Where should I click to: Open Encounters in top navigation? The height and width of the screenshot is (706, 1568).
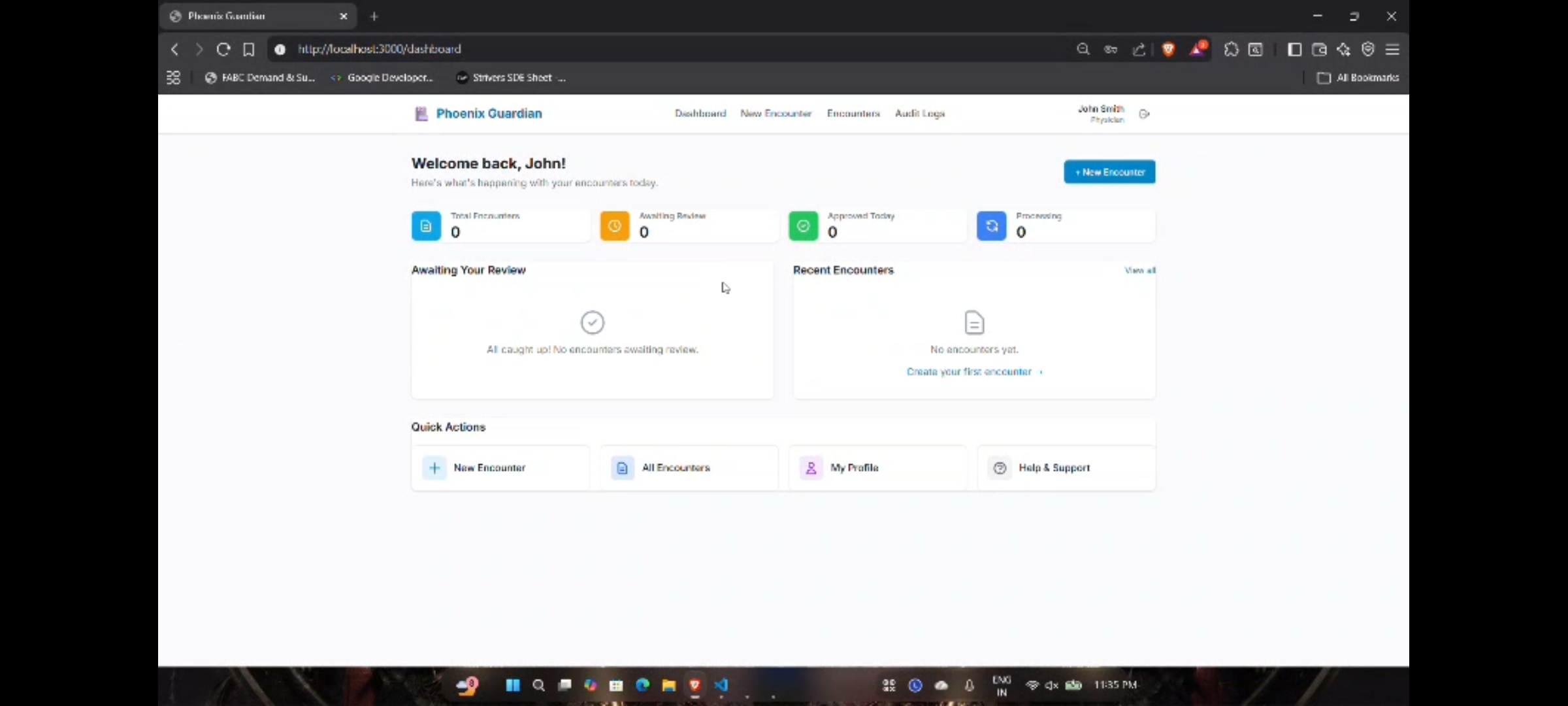coord(853,114)
